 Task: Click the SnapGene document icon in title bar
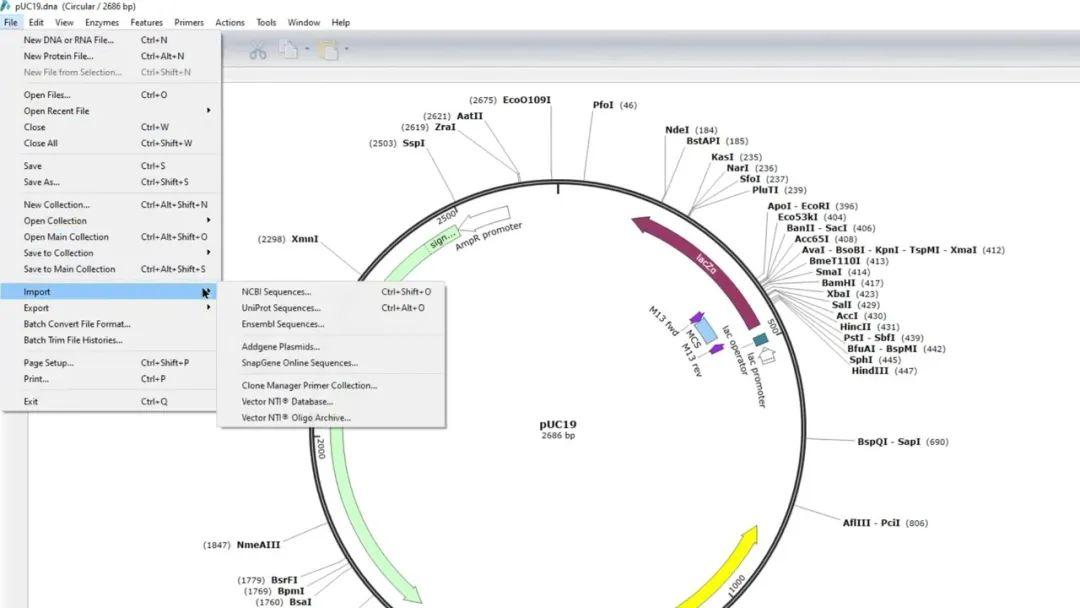[x=8, y=5]
